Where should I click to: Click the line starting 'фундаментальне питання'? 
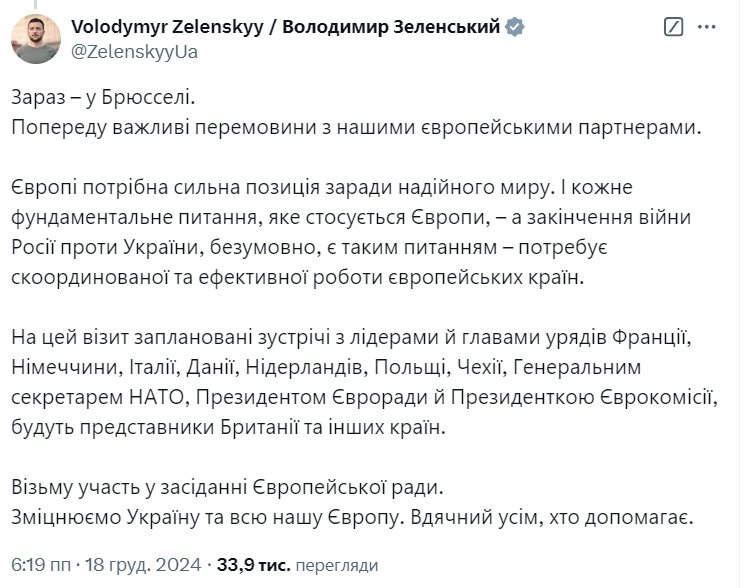(351, 217)
